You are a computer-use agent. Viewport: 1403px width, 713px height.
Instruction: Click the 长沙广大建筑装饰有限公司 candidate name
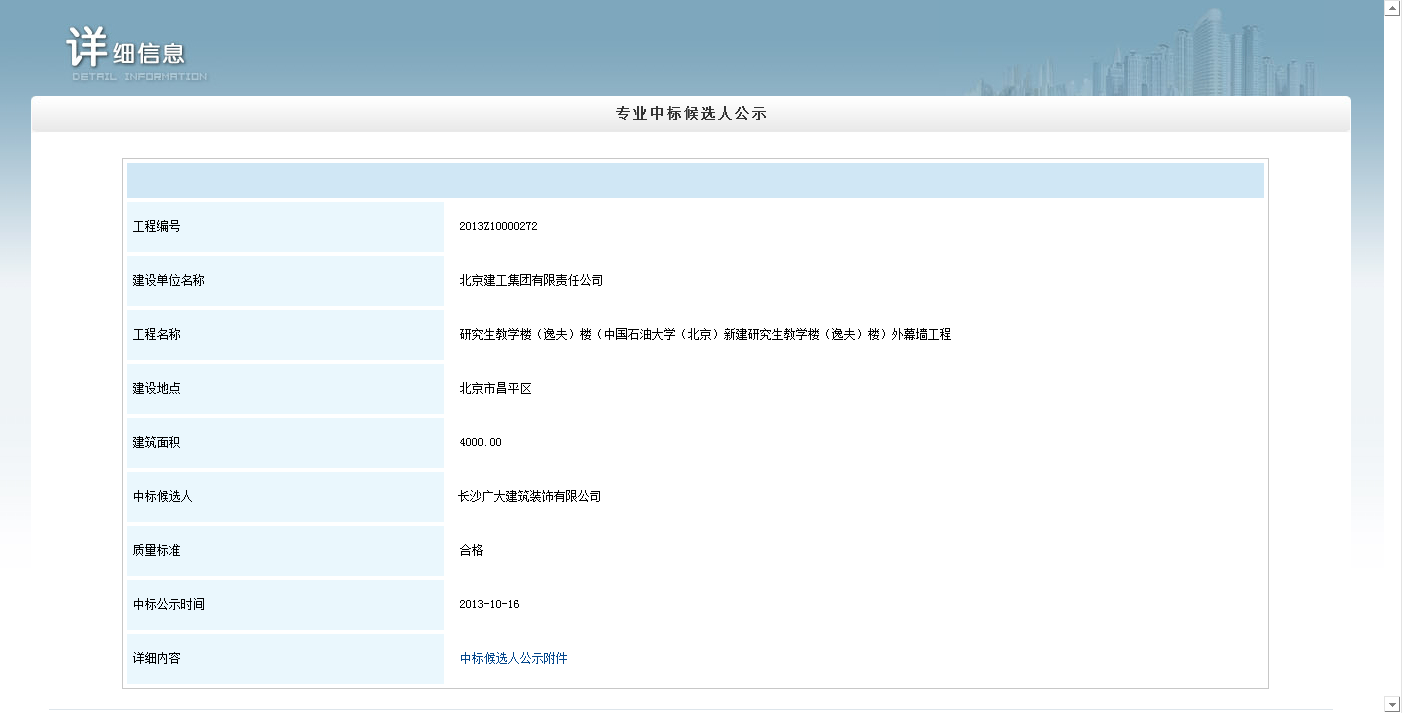point(529,497)
